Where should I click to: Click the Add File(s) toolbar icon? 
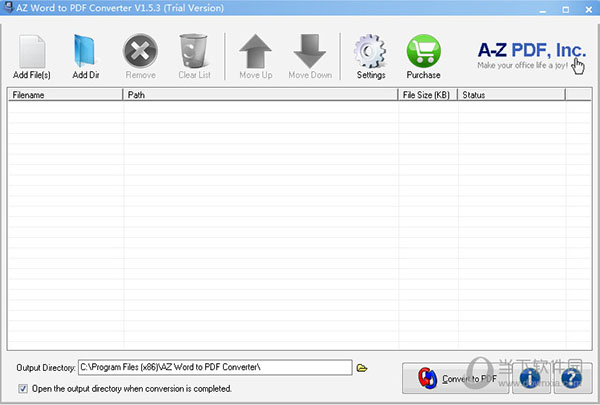tap(32, 51)
